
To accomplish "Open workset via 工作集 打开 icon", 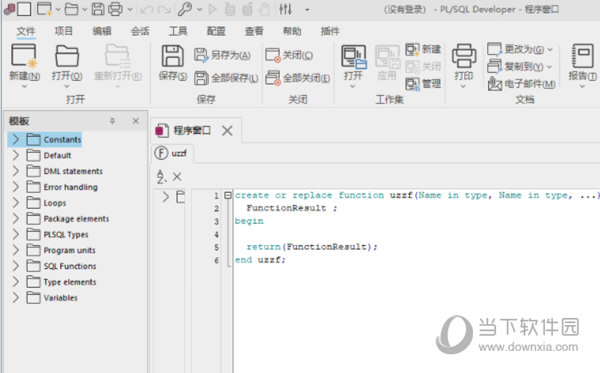I will click(354, 57).
